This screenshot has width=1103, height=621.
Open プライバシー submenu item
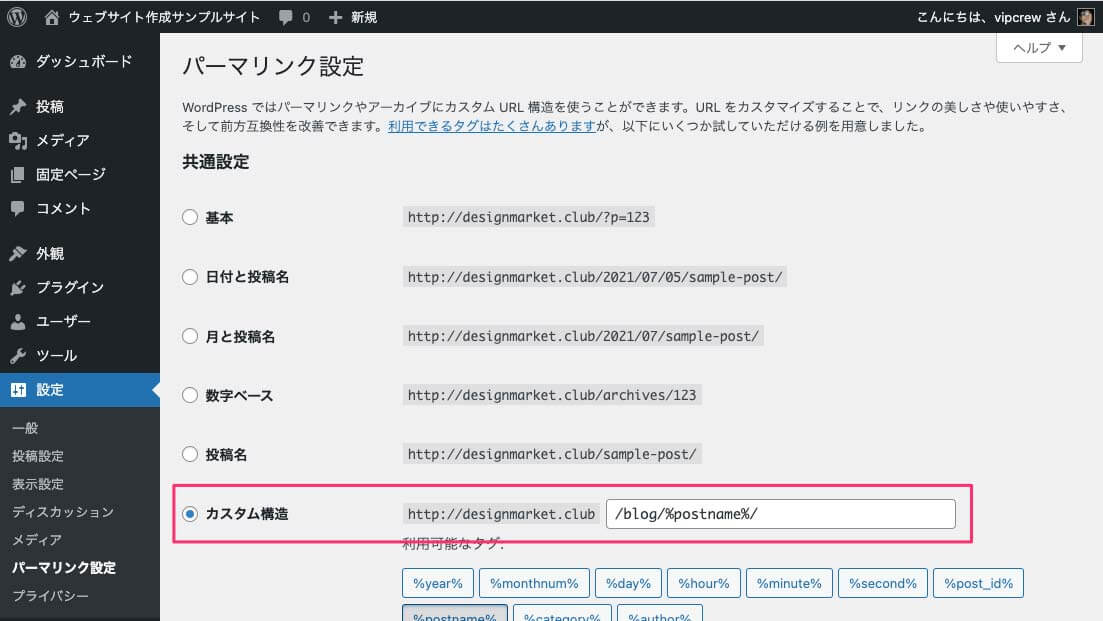(50, 596)
